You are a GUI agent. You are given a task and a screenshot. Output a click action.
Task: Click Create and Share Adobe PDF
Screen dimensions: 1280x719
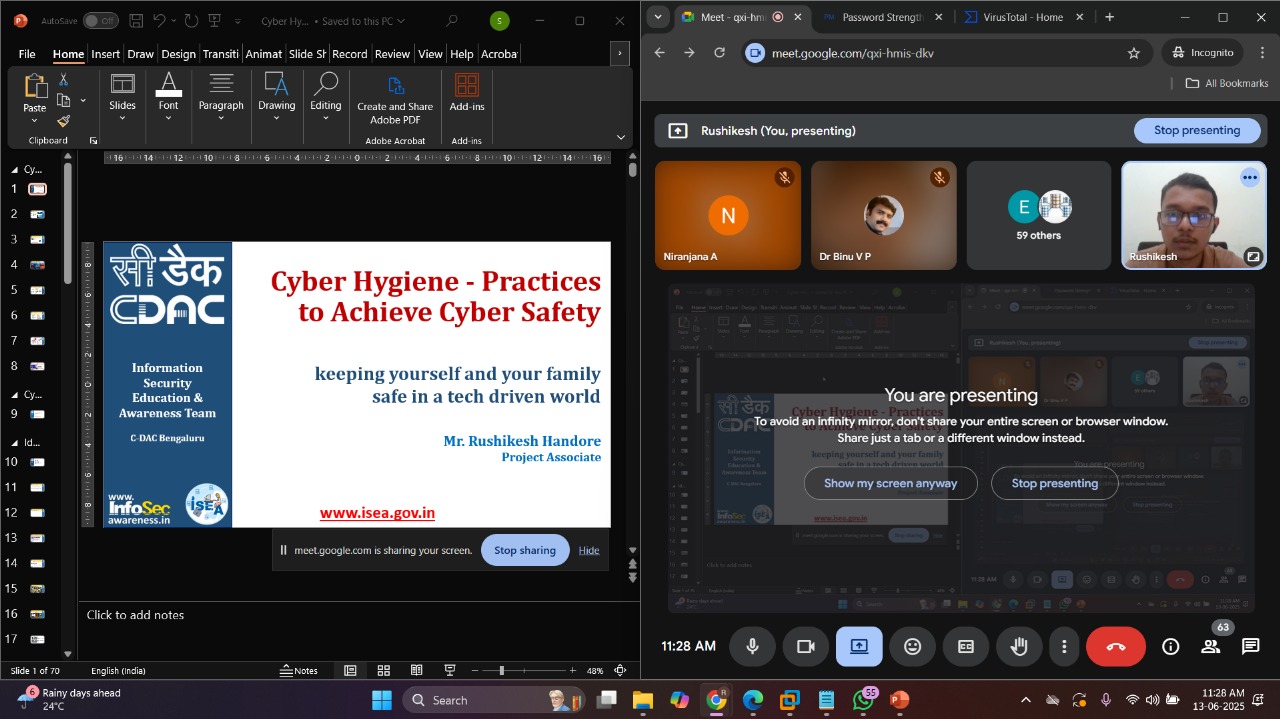pos(395,98)
